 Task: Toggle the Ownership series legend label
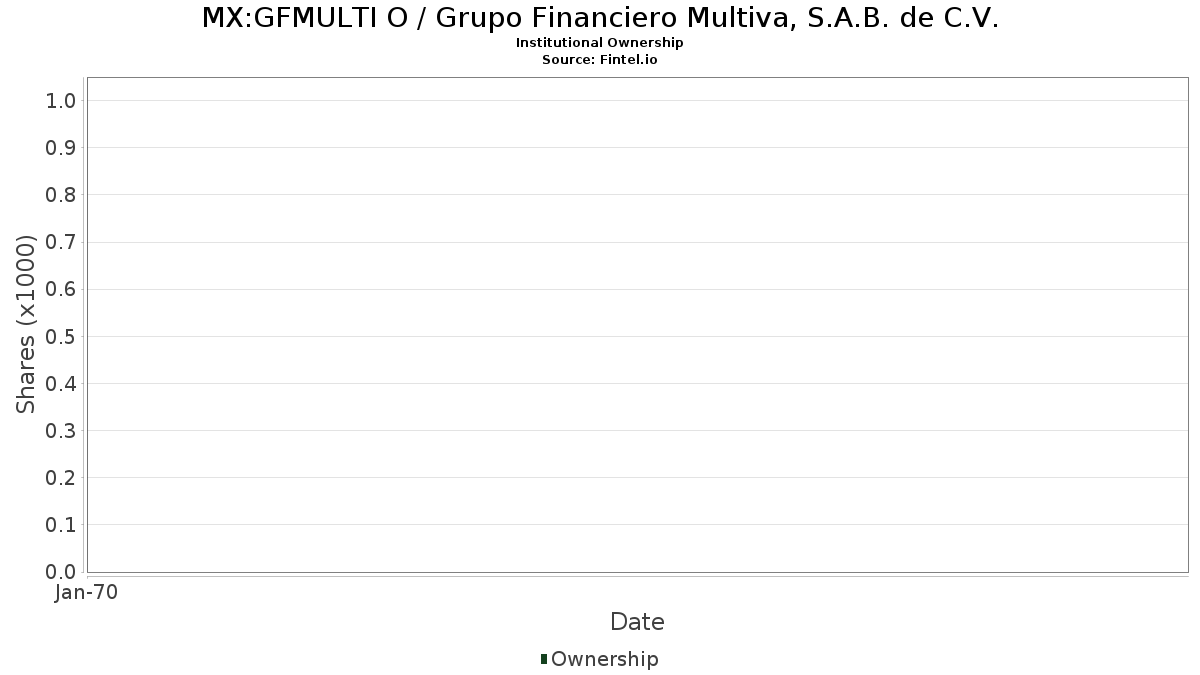(x=604, y=659)
